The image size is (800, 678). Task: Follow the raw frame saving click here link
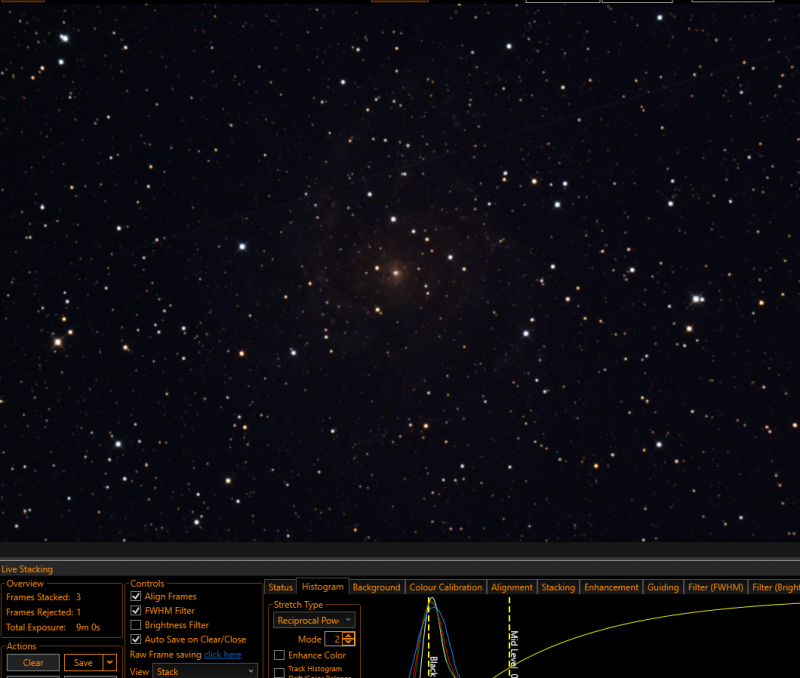pos(222,655)
